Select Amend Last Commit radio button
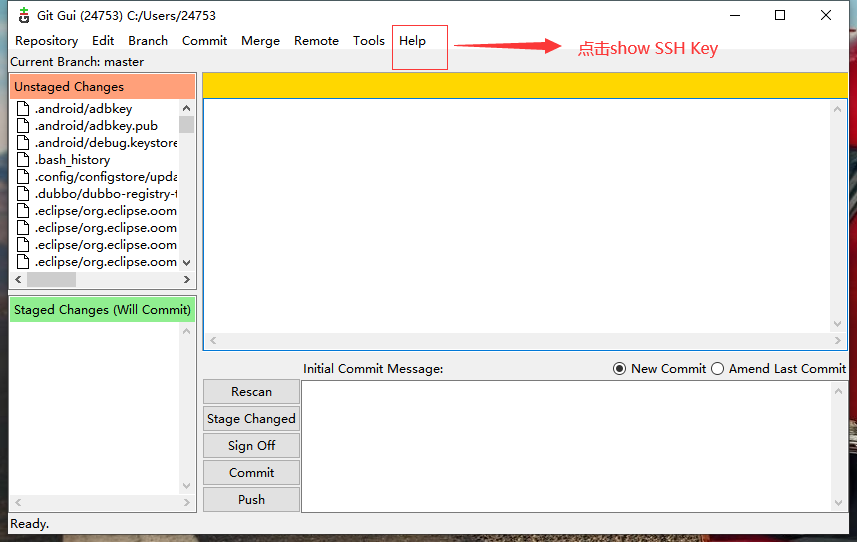Viewport: 857px width, 542px height. pyautogui.click(x=717, y=369)
